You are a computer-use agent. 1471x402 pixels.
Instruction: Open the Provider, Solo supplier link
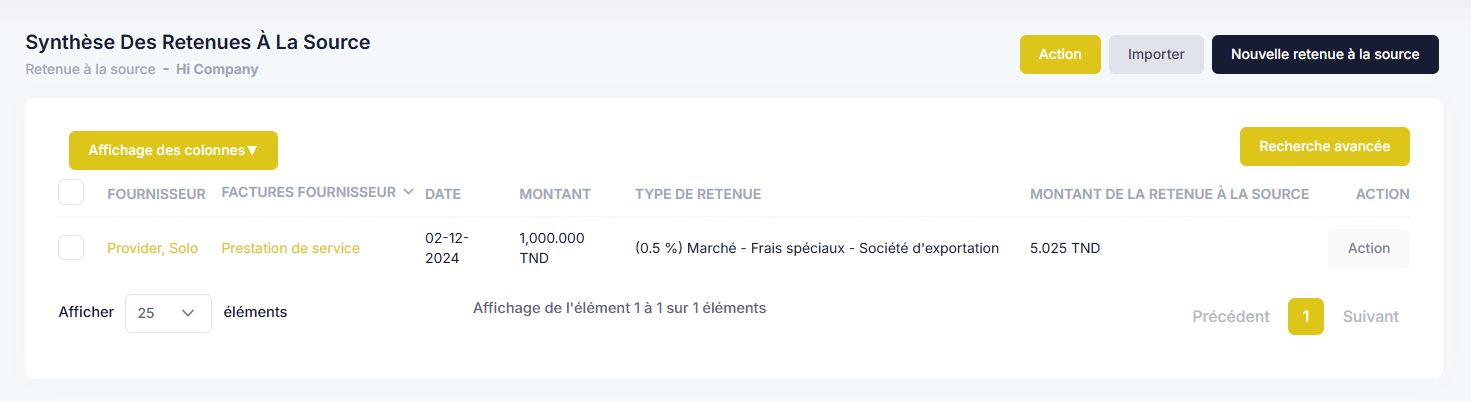(153, 248)
